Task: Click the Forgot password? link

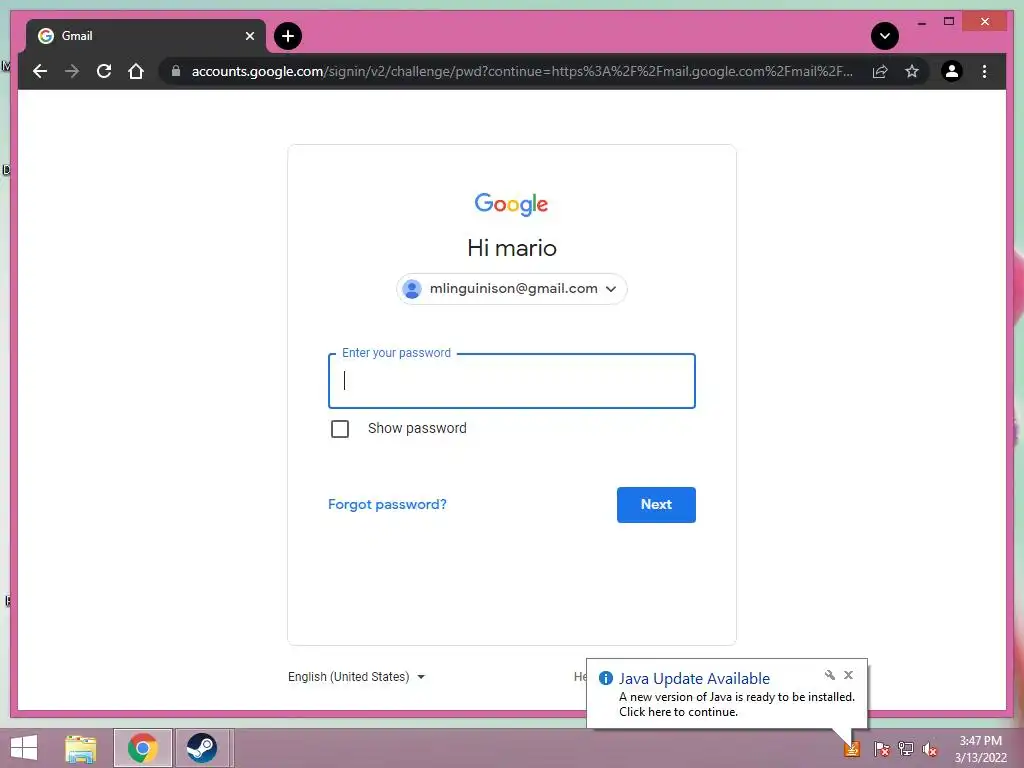Action: point(387,504)
